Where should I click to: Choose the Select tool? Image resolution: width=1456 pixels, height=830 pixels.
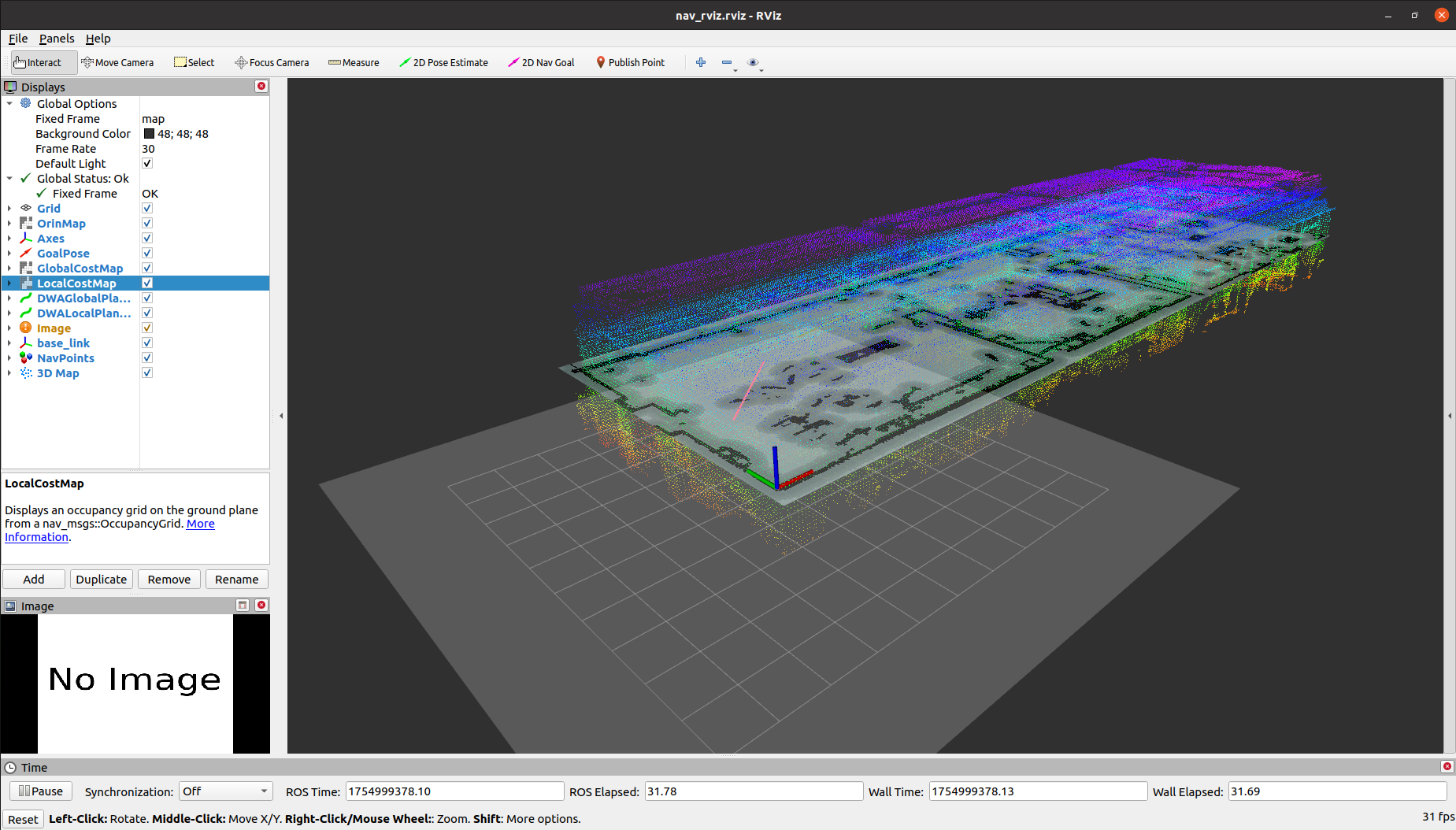(x=194, y=62)
